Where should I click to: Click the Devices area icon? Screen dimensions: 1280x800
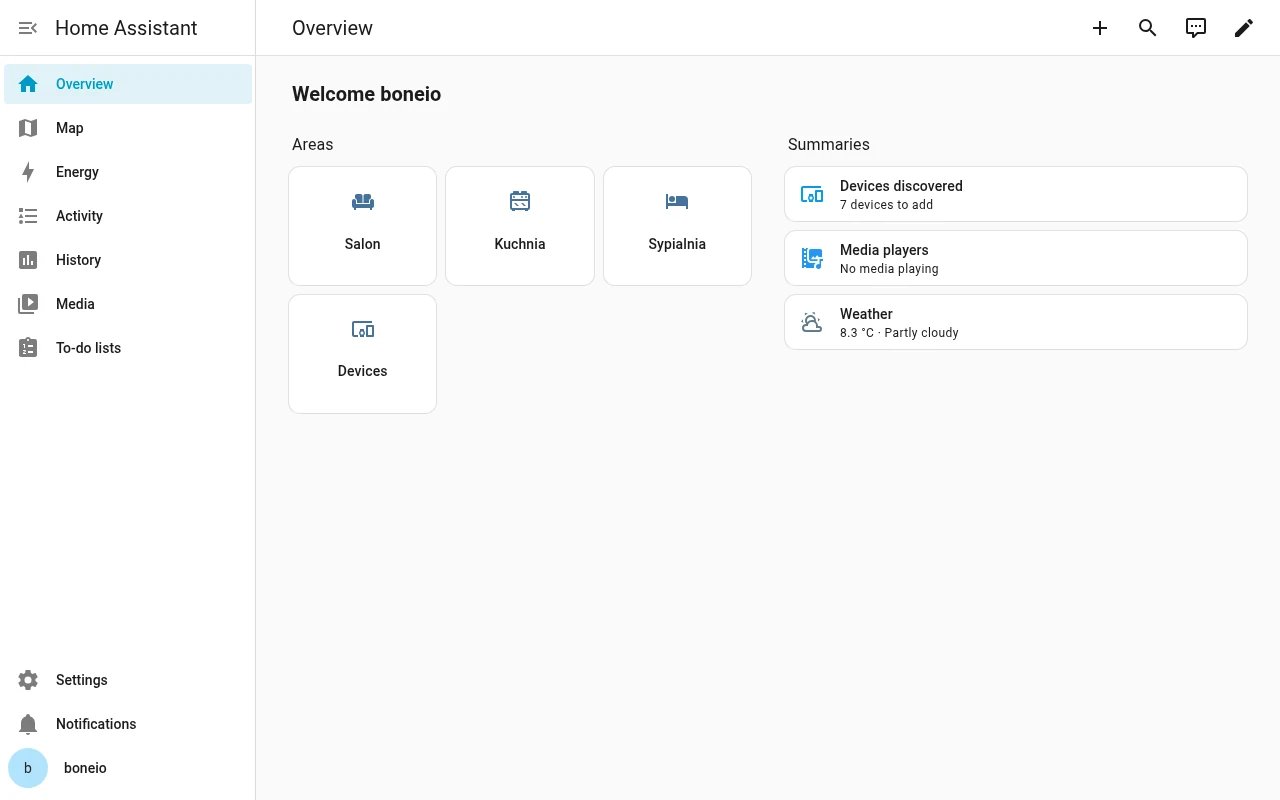click(363, 329)
